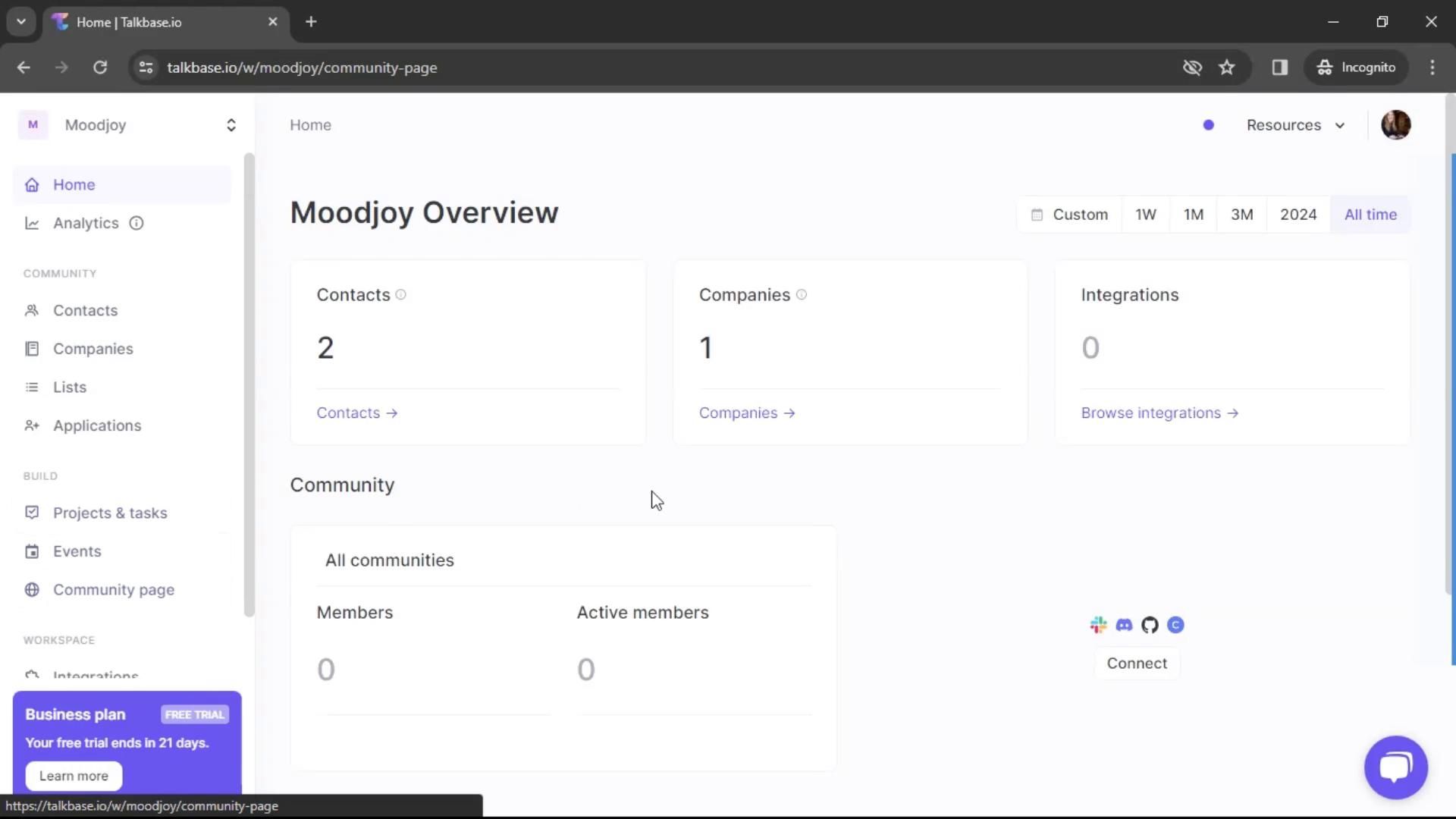The height and width of the screenshot is (819, 1456).
Task: Follow the Browse integrations link
Action: click(1159, 413)
